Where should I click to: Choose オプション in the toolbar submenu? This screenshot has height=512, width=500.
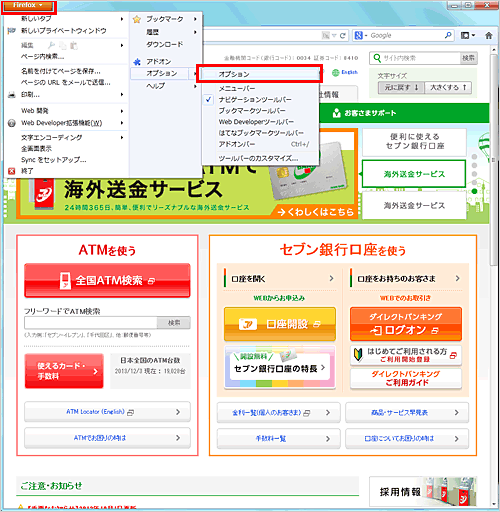(260, 74)
